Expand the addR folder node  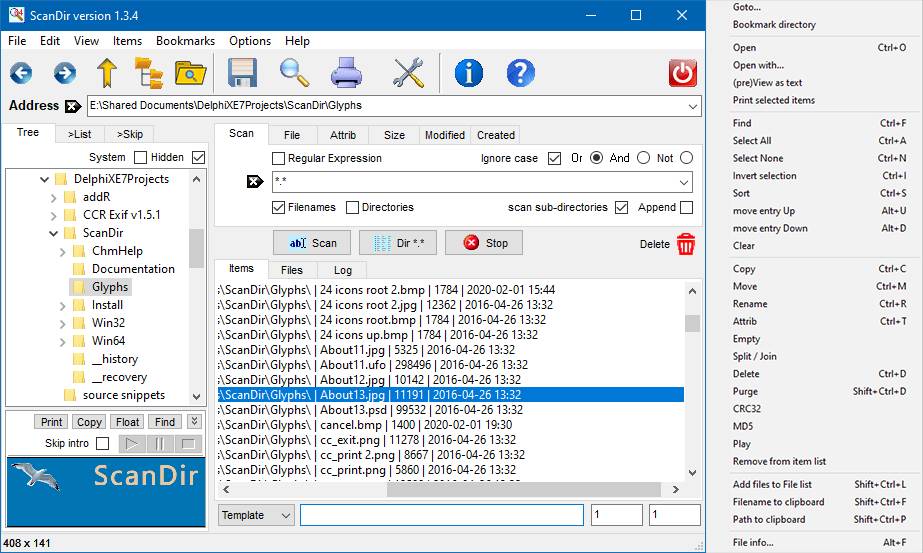pyautogui.click(x=54, y=197)
